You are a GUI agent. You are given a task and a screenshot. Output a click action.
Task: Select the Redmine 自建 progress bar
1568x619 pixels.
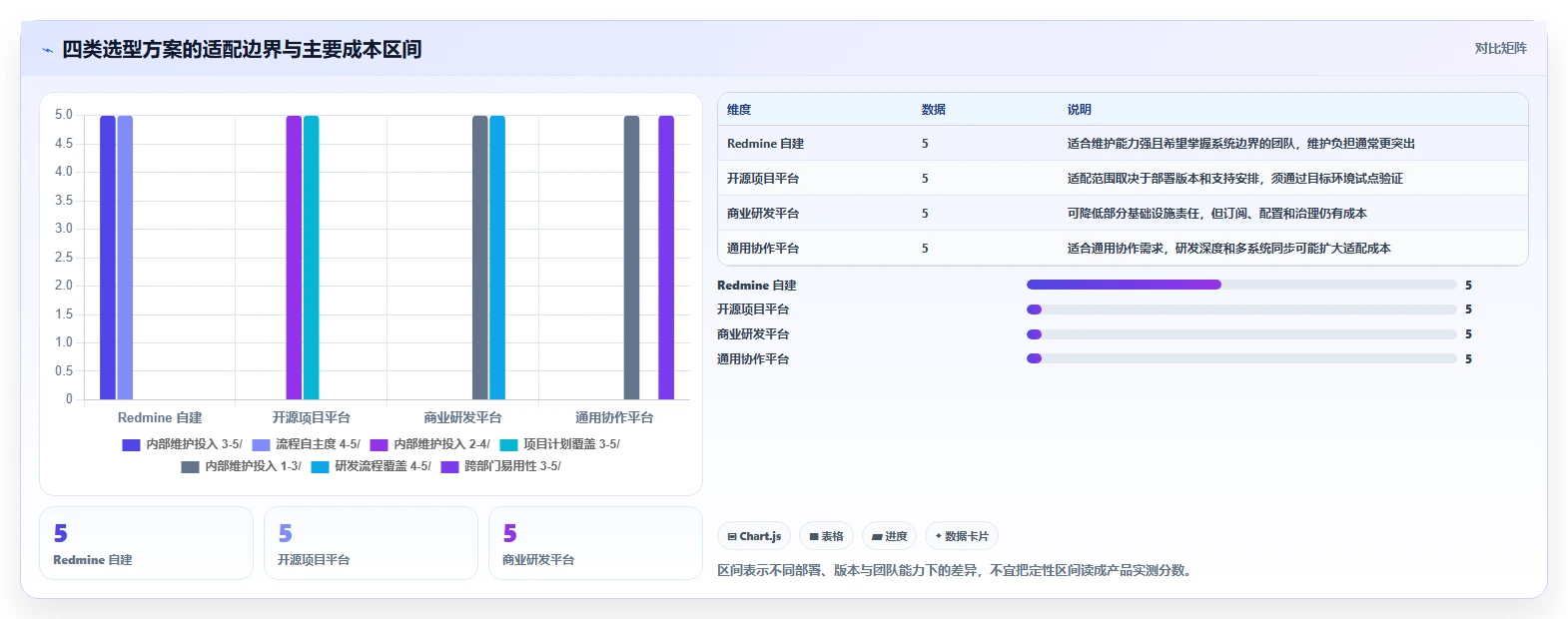pyautogui.click(x=1241, y=285)
